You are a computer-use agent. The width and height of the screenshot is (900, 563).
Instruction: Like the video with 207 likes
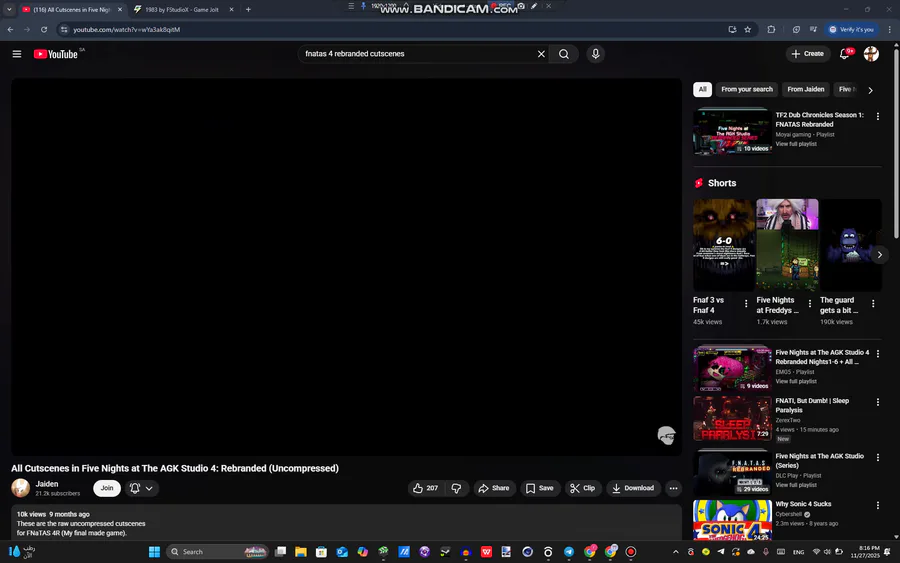(x=425, y=488)
